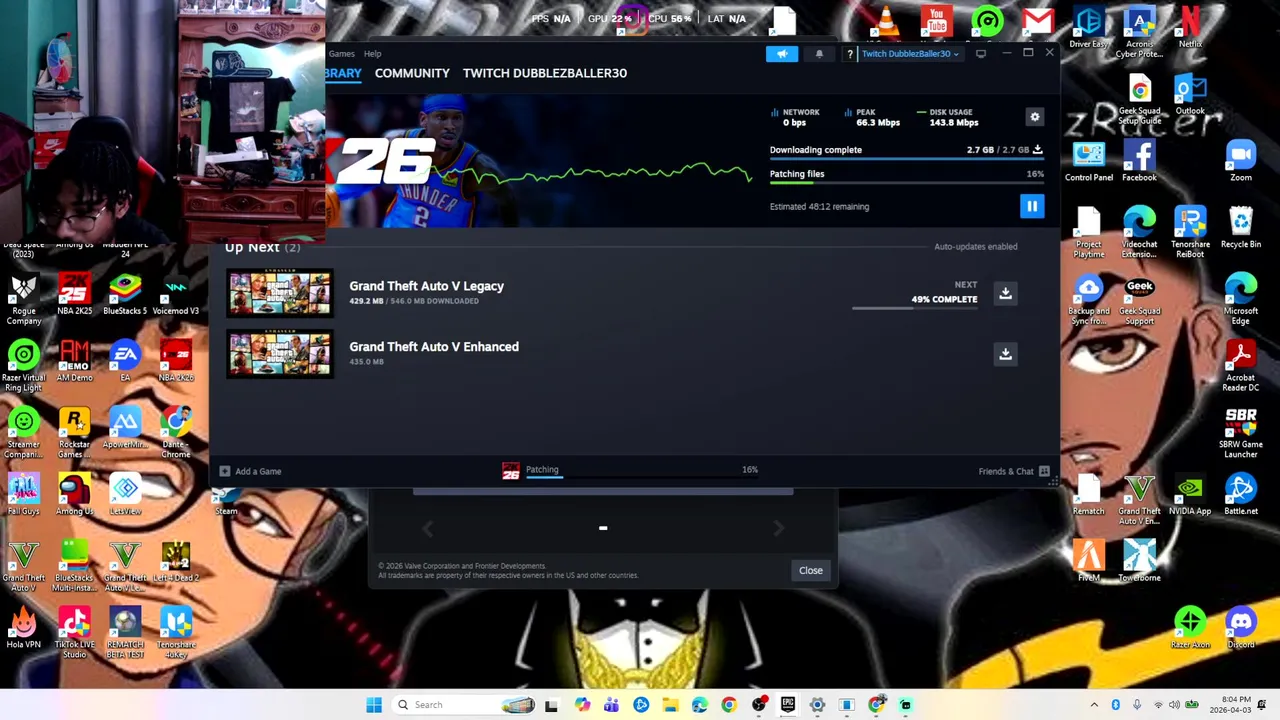Open Left 4 Dead 2 shortcut
Viewport: 1280px width, 720px height.
[176, 562]
